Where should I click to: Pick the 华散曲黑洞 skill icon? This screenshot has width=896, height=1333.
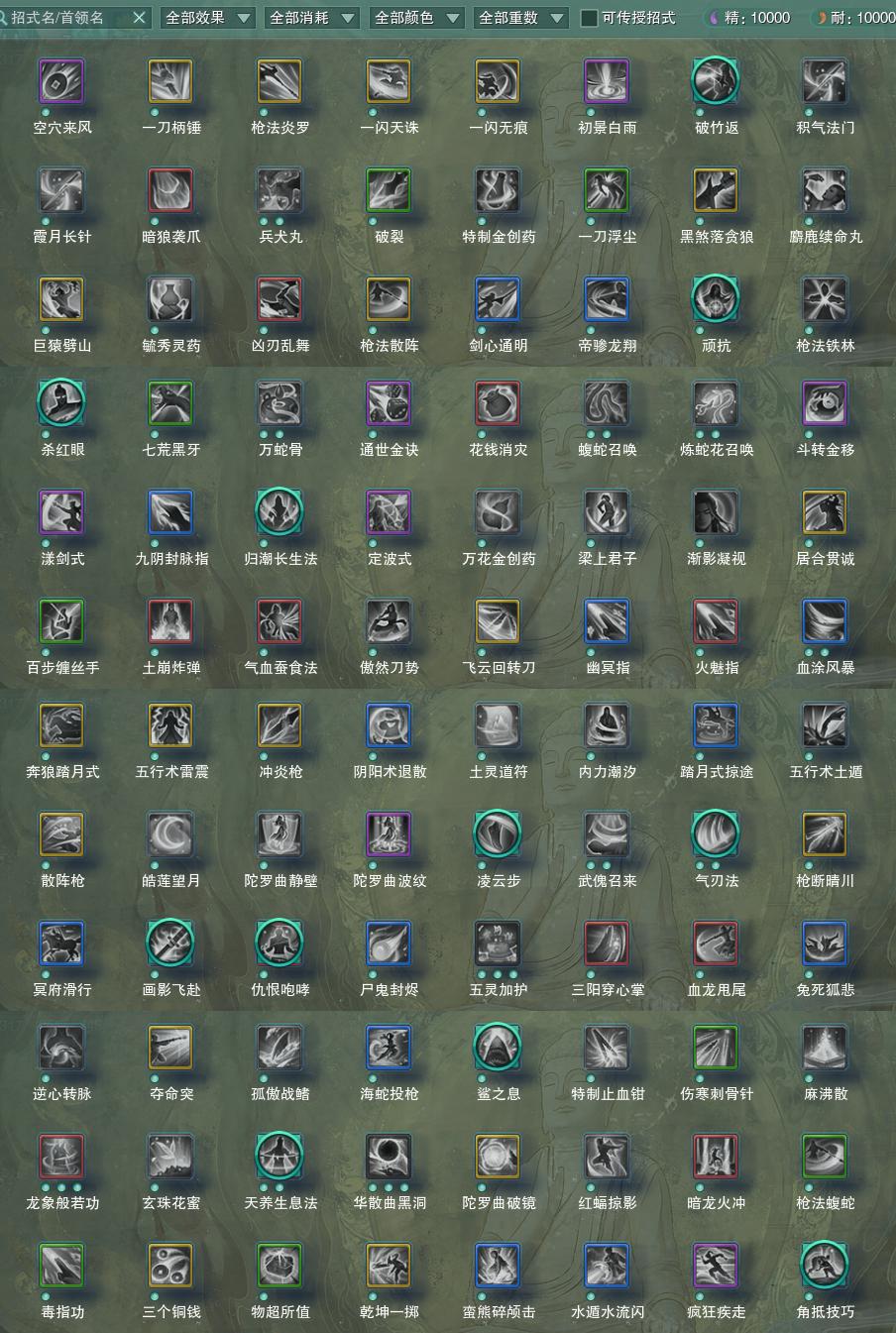(x=389, y=1158)
